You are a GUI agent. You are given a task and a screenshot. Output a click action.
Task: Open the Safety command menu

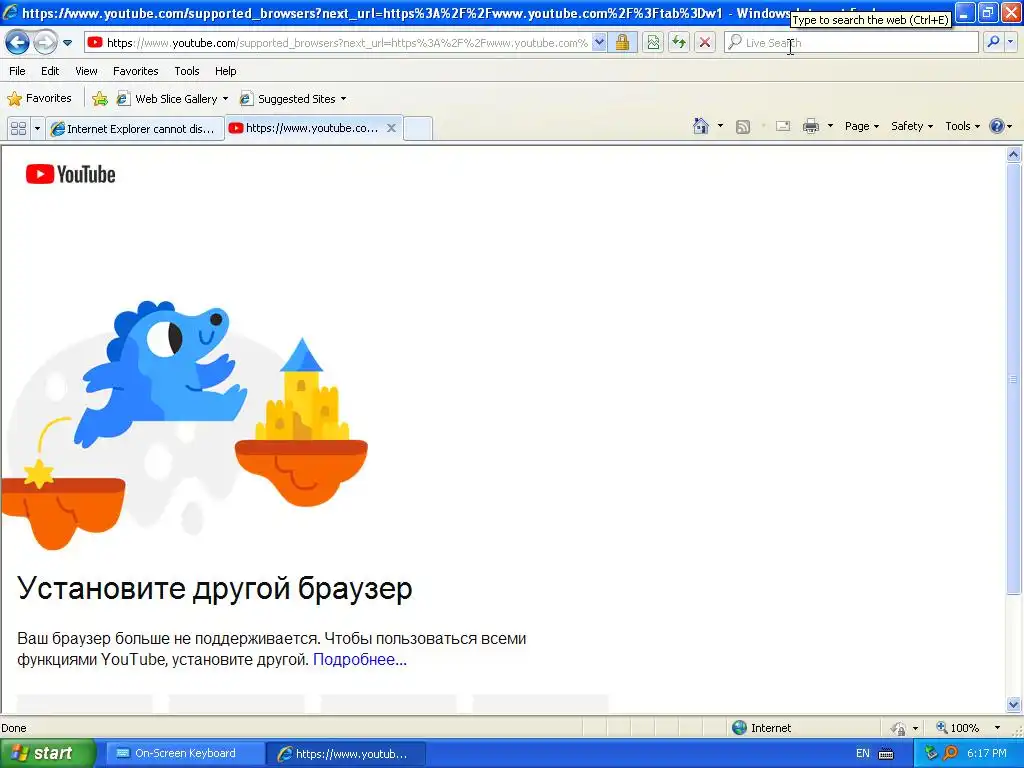(x=912, y=126)
